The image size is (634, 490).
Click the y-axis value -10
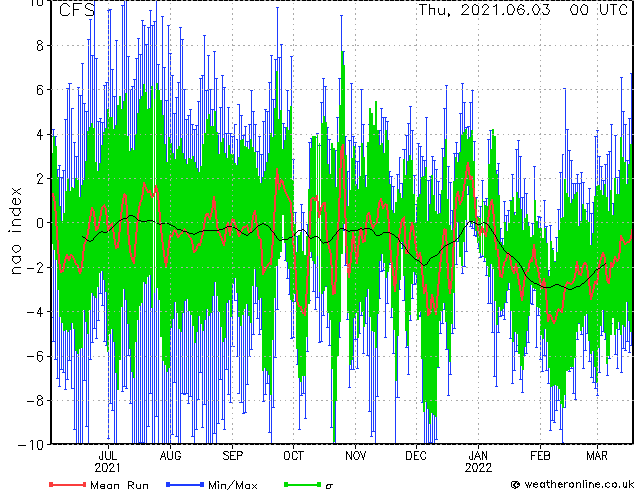click(31, 445)
